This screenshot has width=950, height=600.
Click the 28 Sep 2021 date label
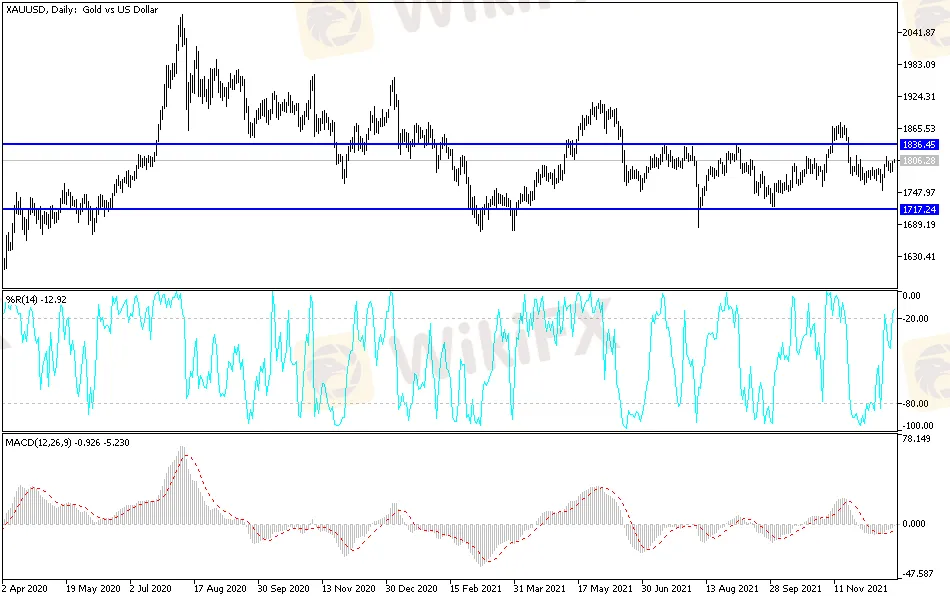pyautogui.click(x=796, y=588)
